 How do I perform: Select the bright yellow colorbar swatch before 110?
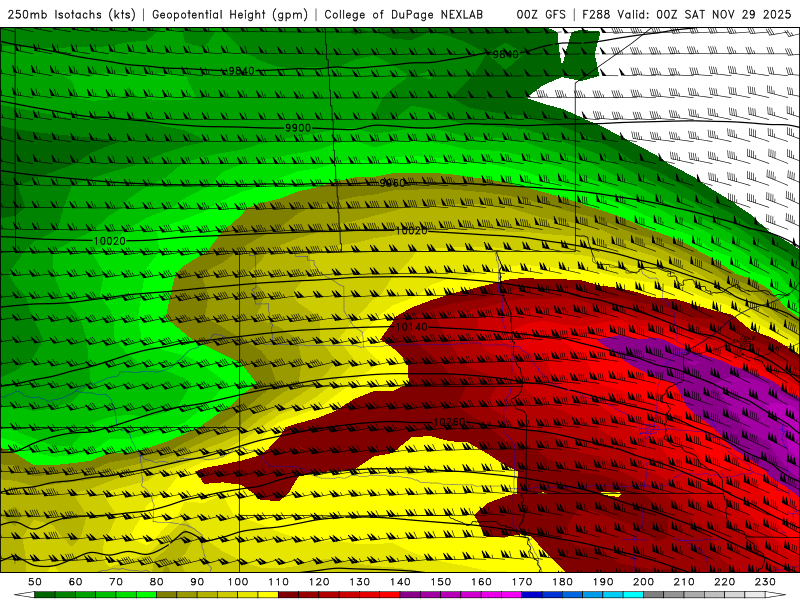268,595
